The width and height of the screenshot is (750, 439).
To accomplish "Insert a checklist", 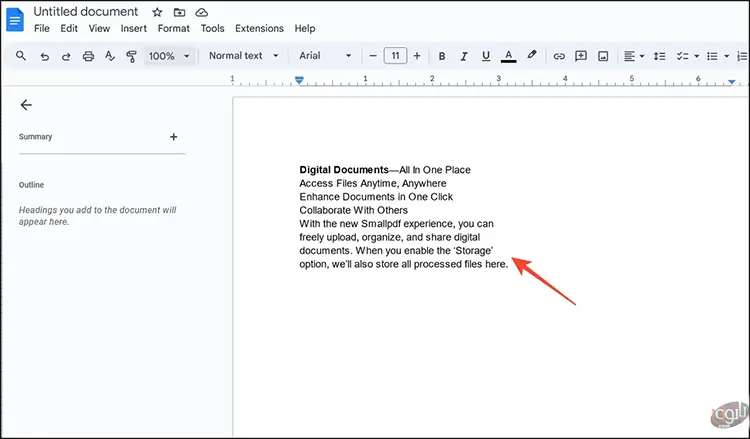I will click(682, 56).
